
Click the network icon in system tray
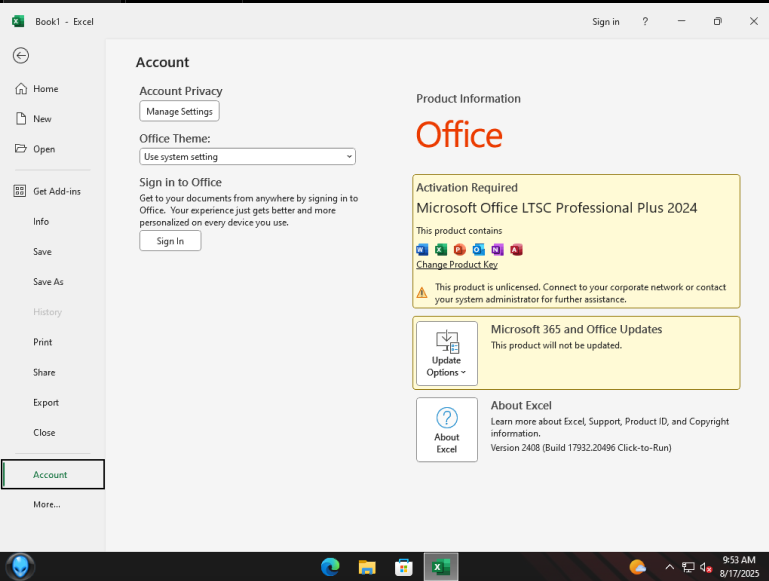(688, 567)
